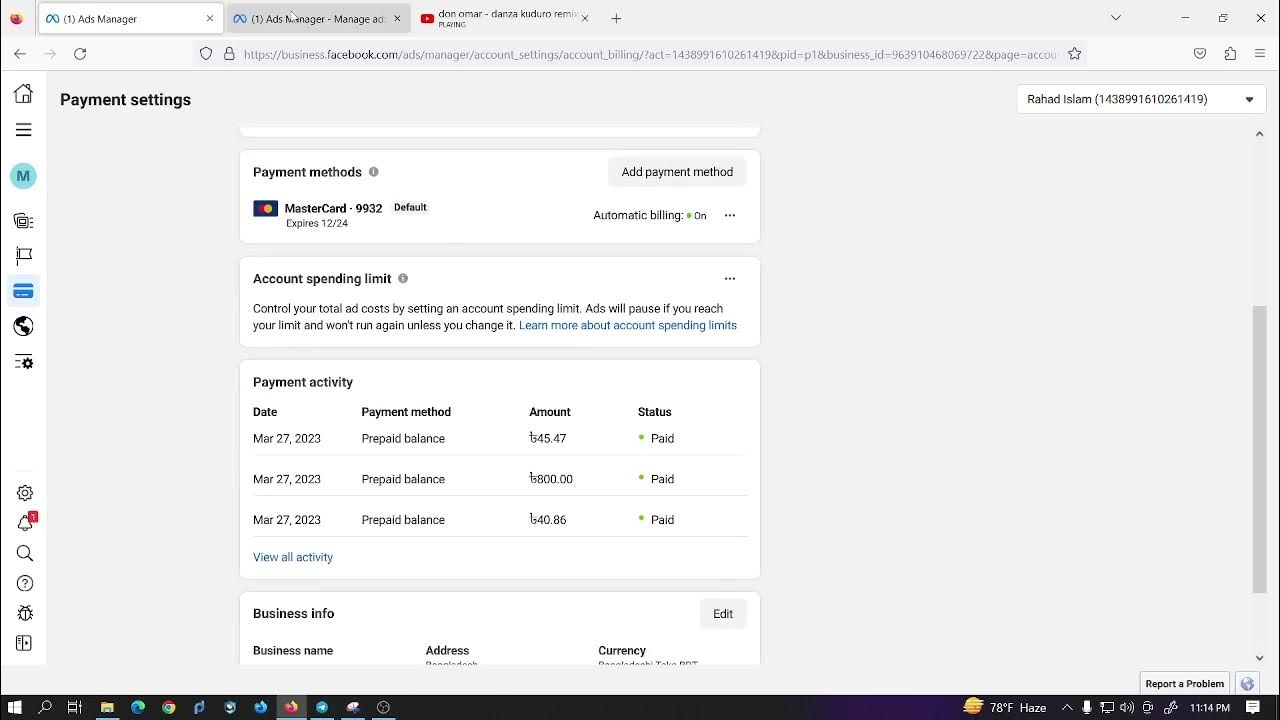Open File Explorer from taskbar
Image resolution: width=1280 pixels, height=720 pixels.
[107, 707]
